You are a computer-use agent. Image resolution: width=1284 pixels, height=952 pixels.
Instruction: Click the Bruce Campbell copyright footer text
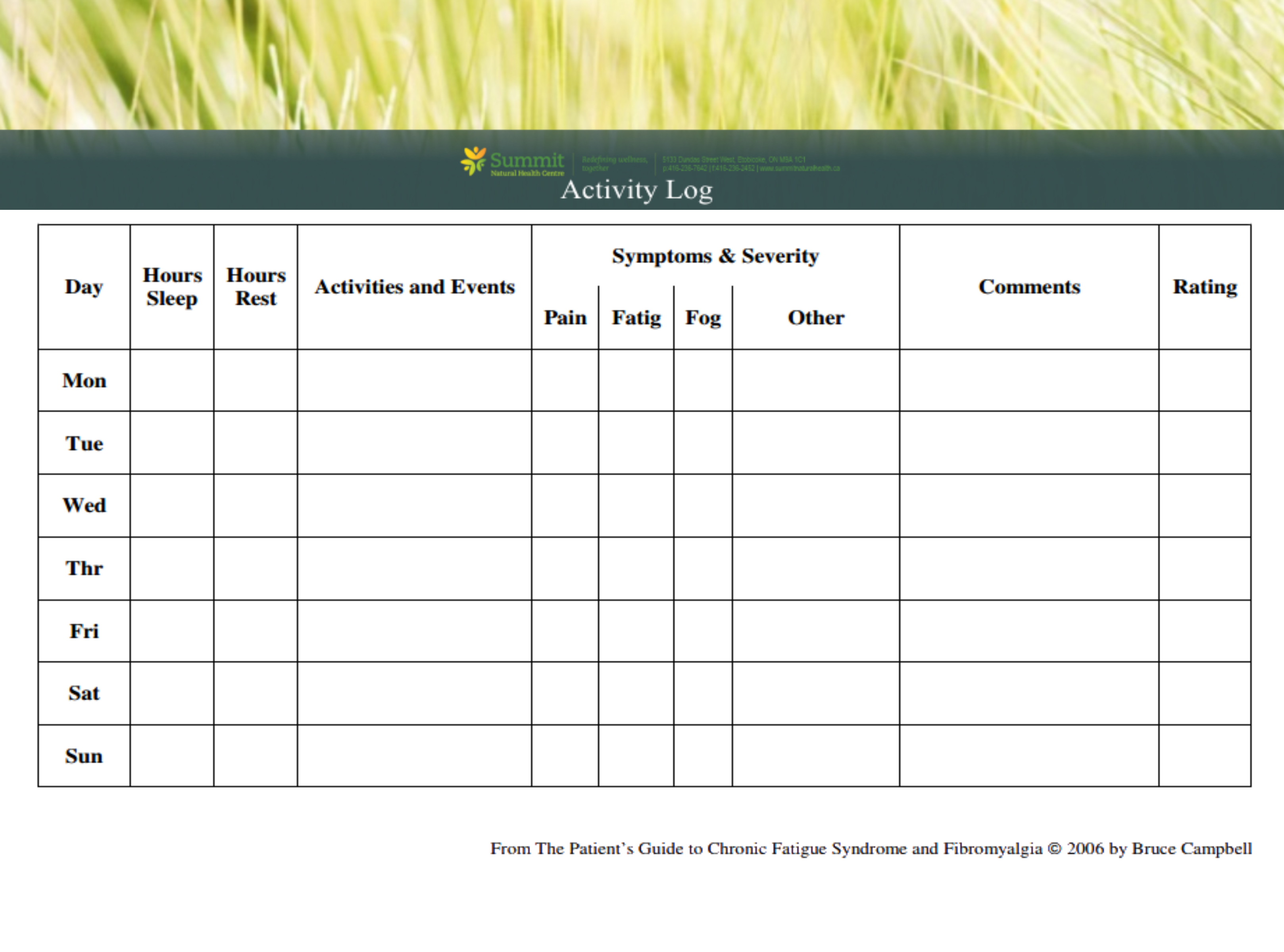pyautogui.click(x=870, y=848)
